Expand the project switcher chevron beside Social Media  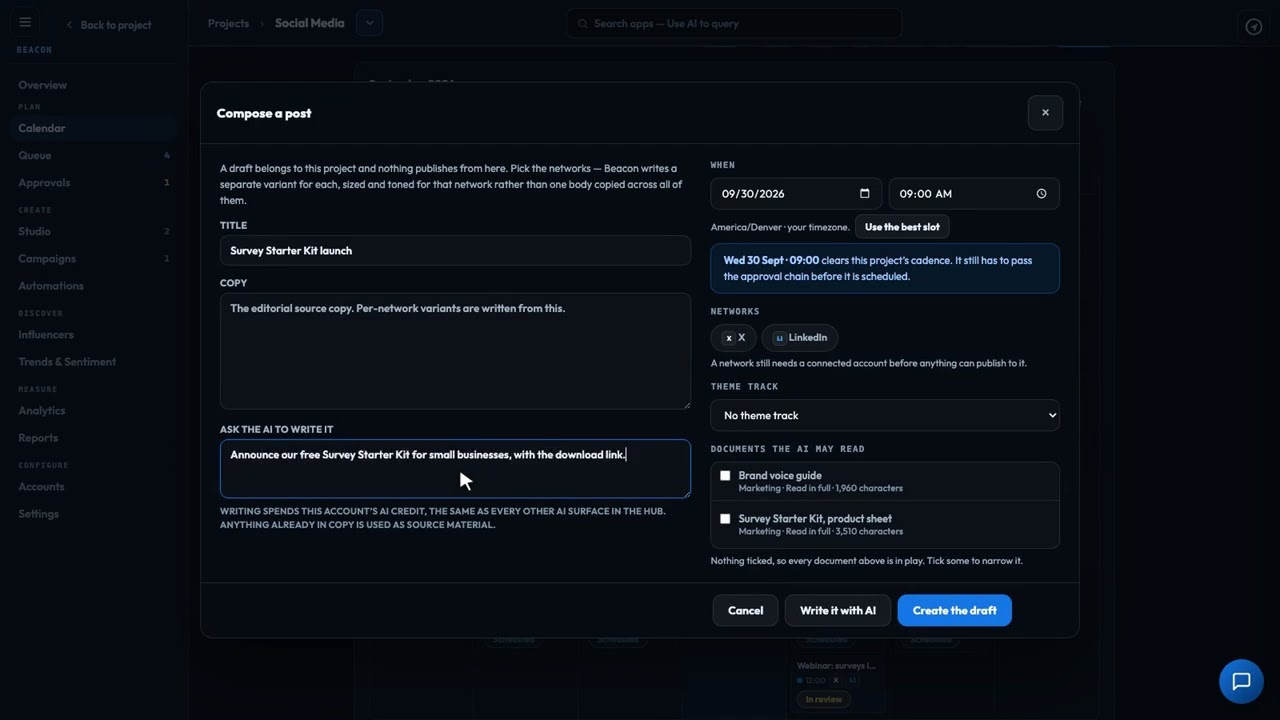[369, 23]
